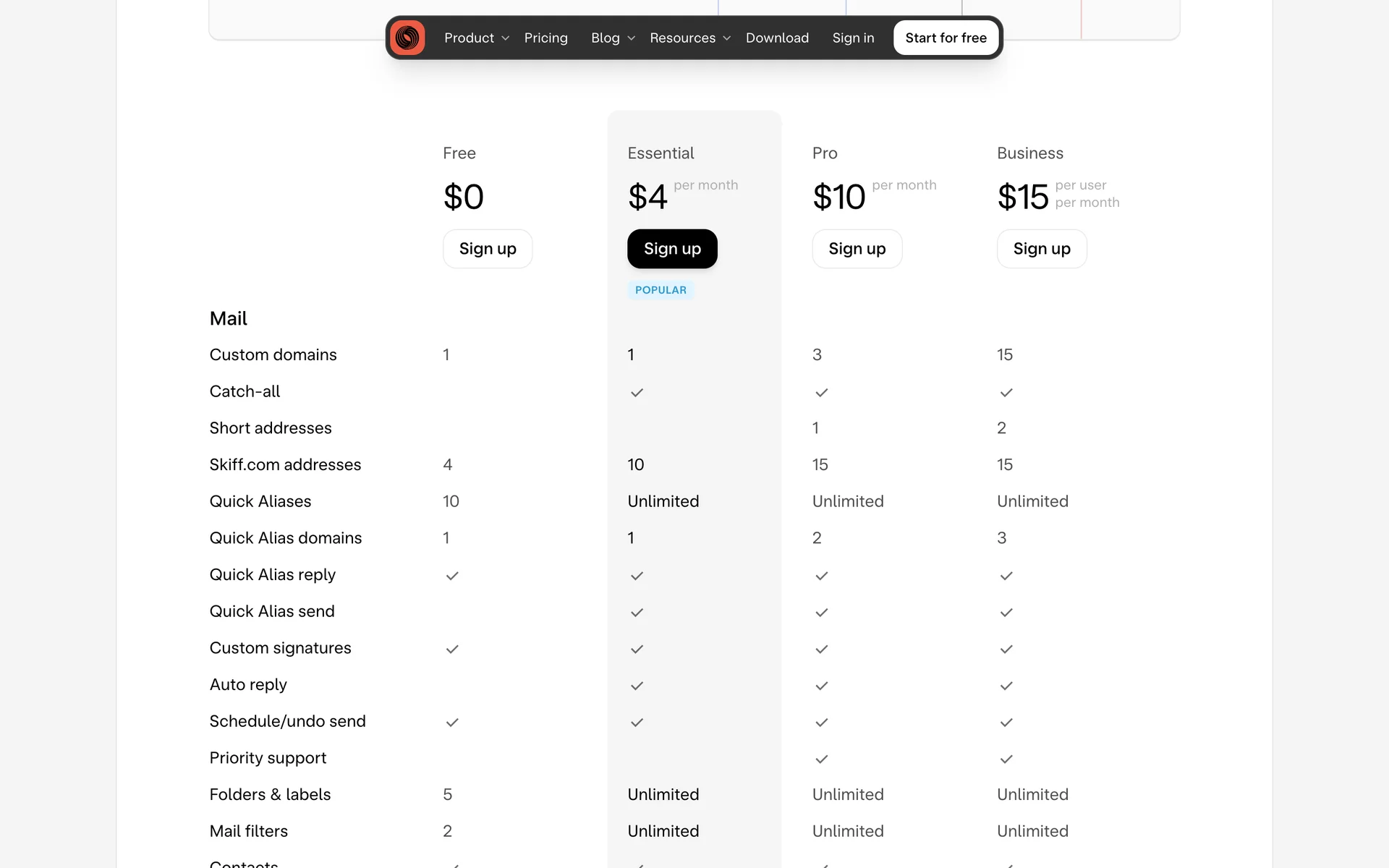Screen dimensions: 1389x868
Task: Click the Skiff logo icon
Action: click(x=407, y=38)
